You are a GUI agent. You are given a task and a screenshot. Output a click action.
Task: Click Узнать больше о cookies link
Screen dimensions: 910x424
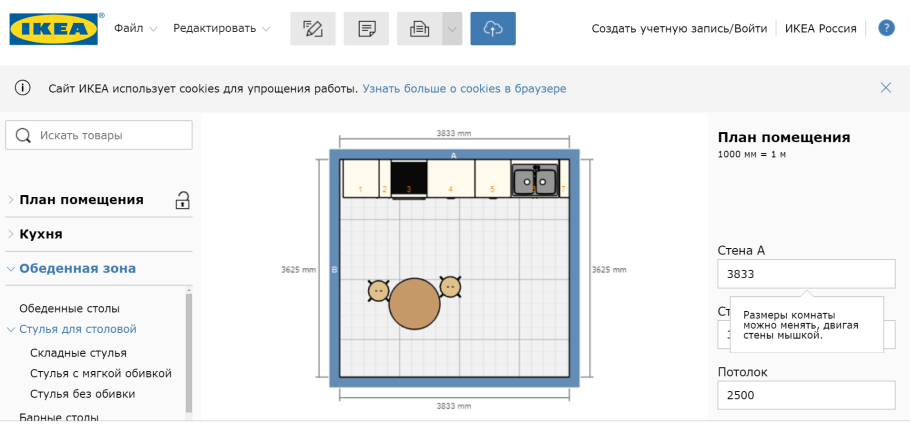coord(464,88)
